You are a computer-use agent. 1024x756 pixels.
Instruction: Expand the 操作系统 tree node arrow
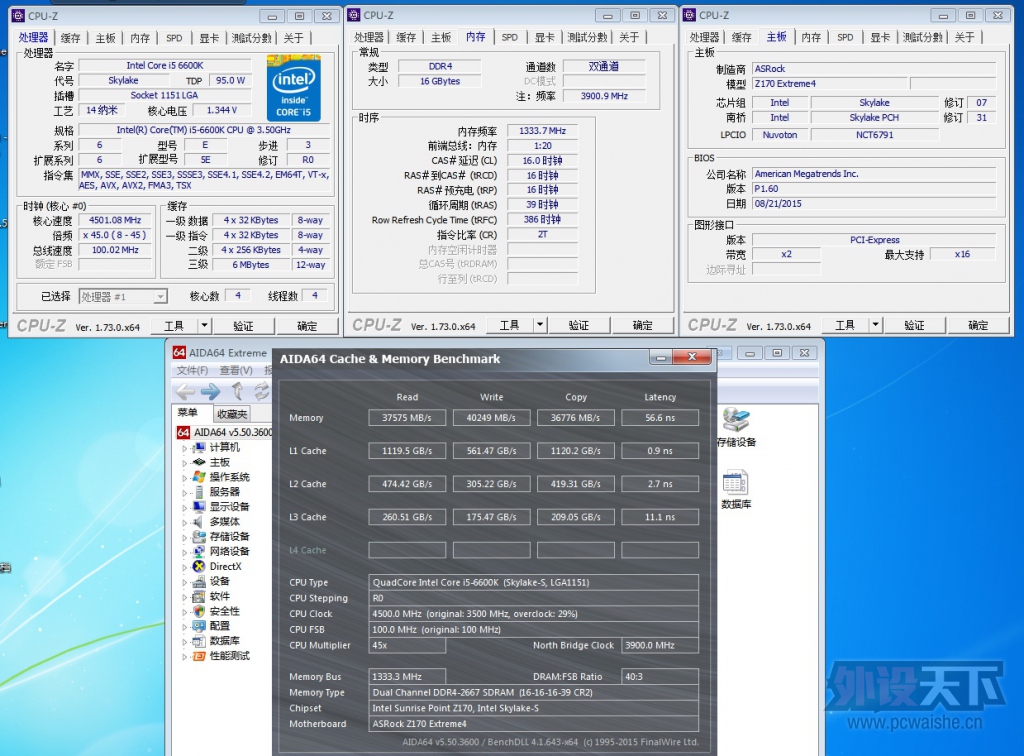tap(185, 477)
